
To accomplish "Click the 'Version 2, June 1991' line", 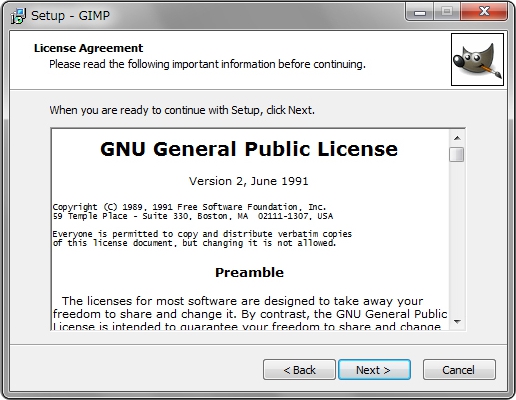I will 249,181.
